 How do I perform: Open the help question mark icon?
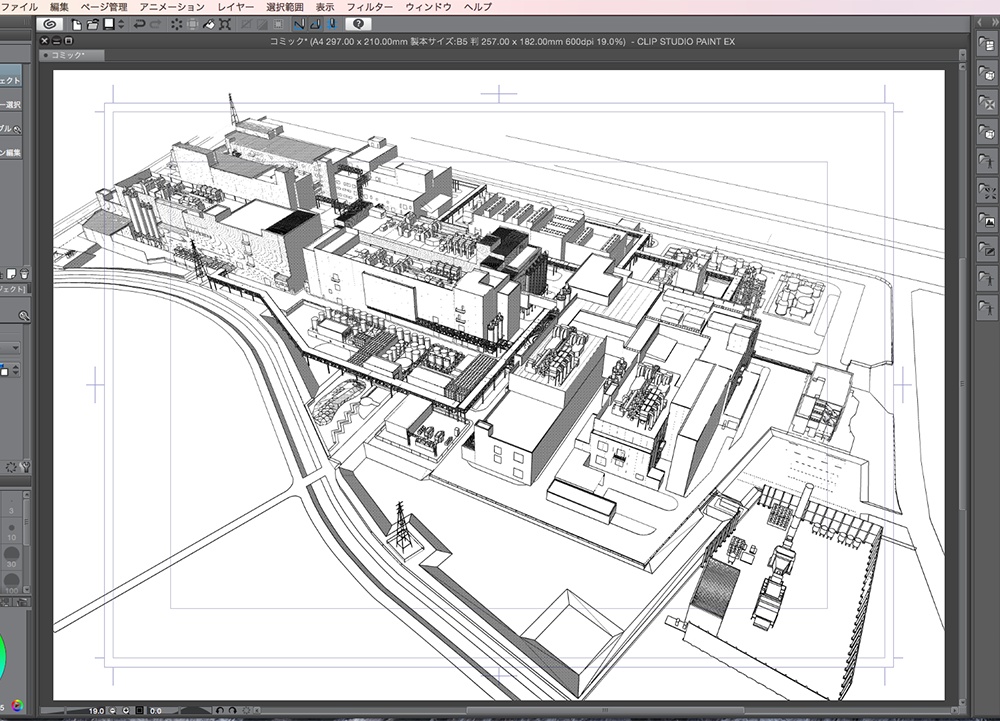click(x=358, y=23)
